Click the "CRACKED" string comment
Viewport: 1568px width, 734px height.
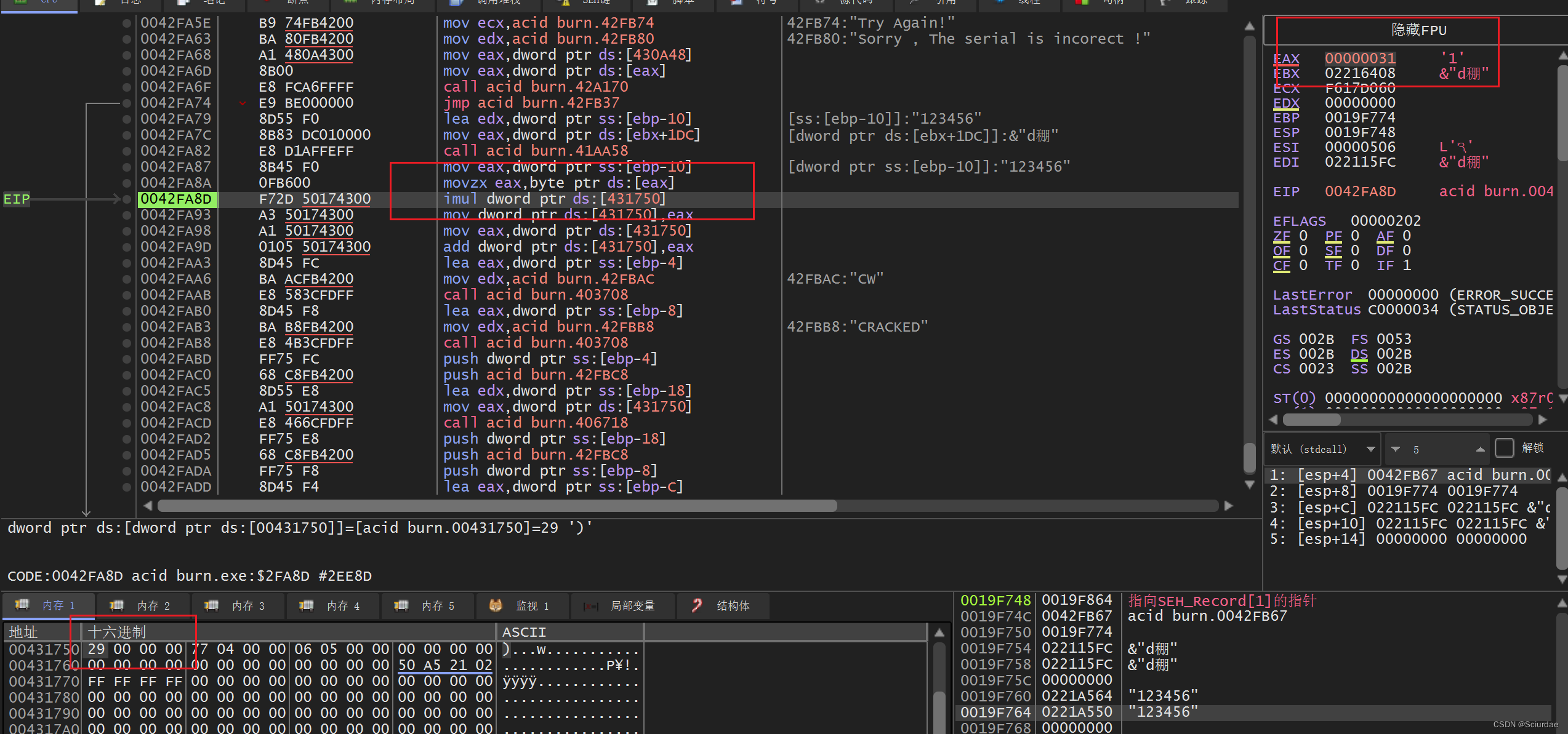pyautogui.click(x=857, y=327)
